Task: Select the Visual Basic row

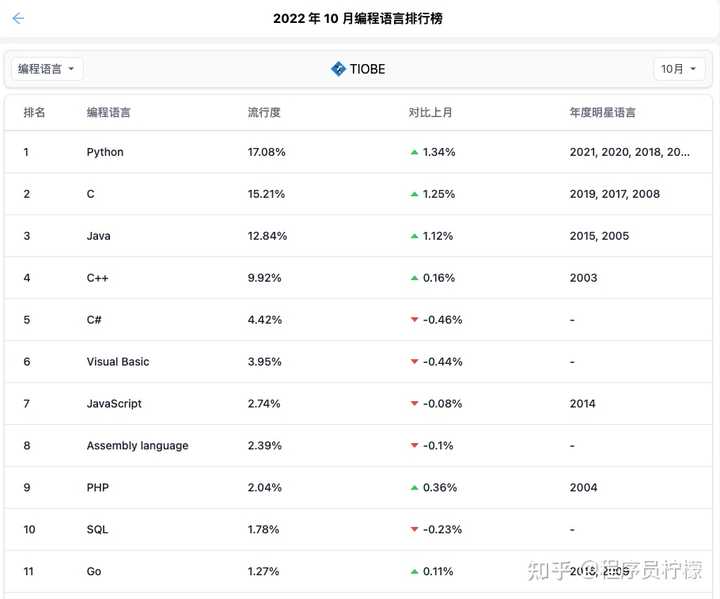Action: (118, 362)
